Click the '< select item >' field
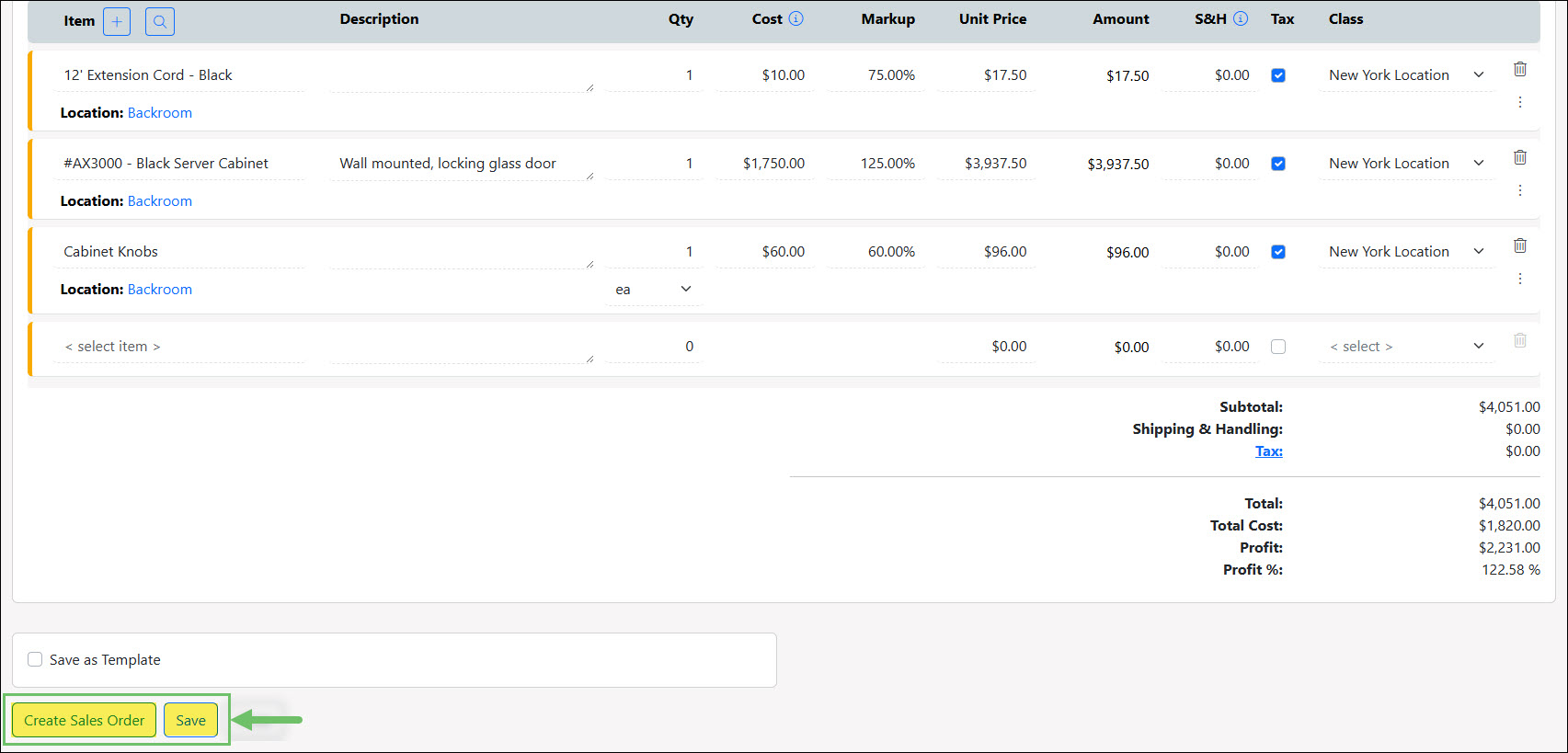The image size is (1568, 753). (x=179, y=347)
